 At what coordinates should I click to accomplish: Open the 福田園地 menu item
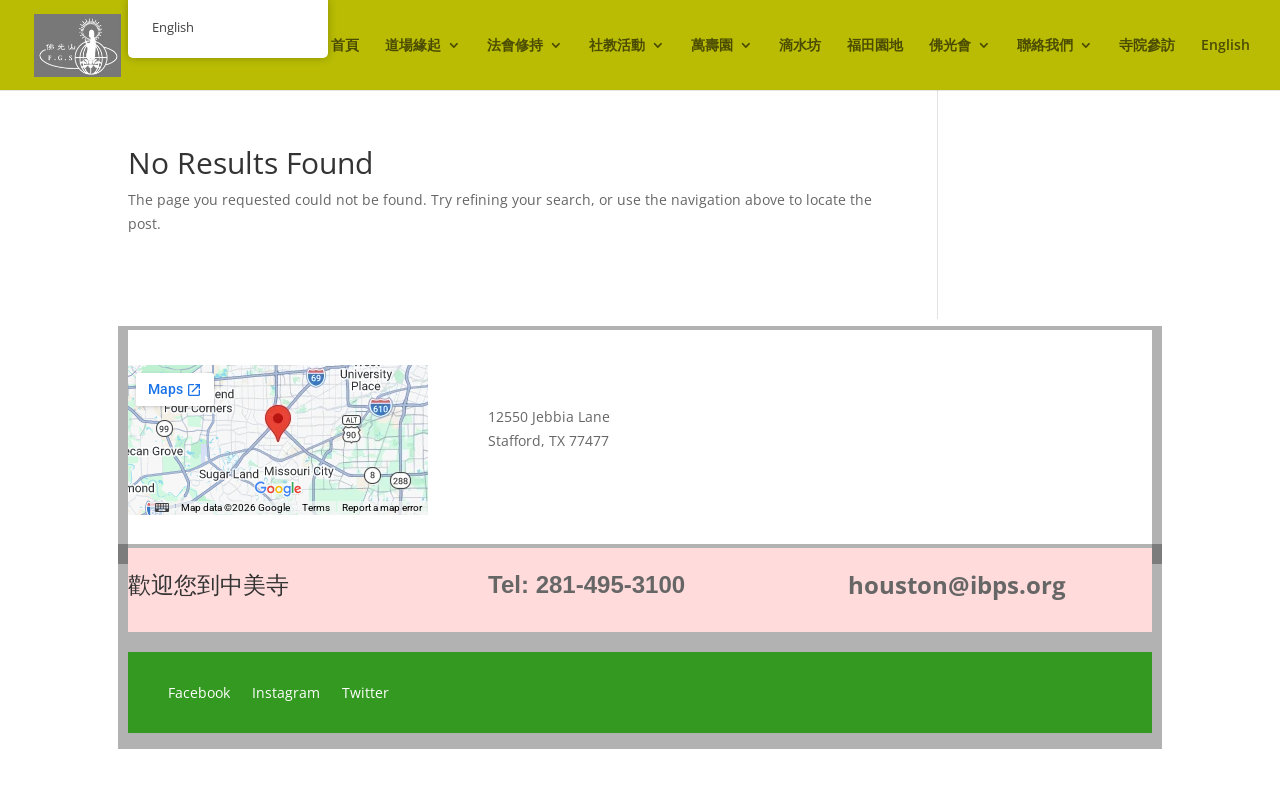coord(875,45)
